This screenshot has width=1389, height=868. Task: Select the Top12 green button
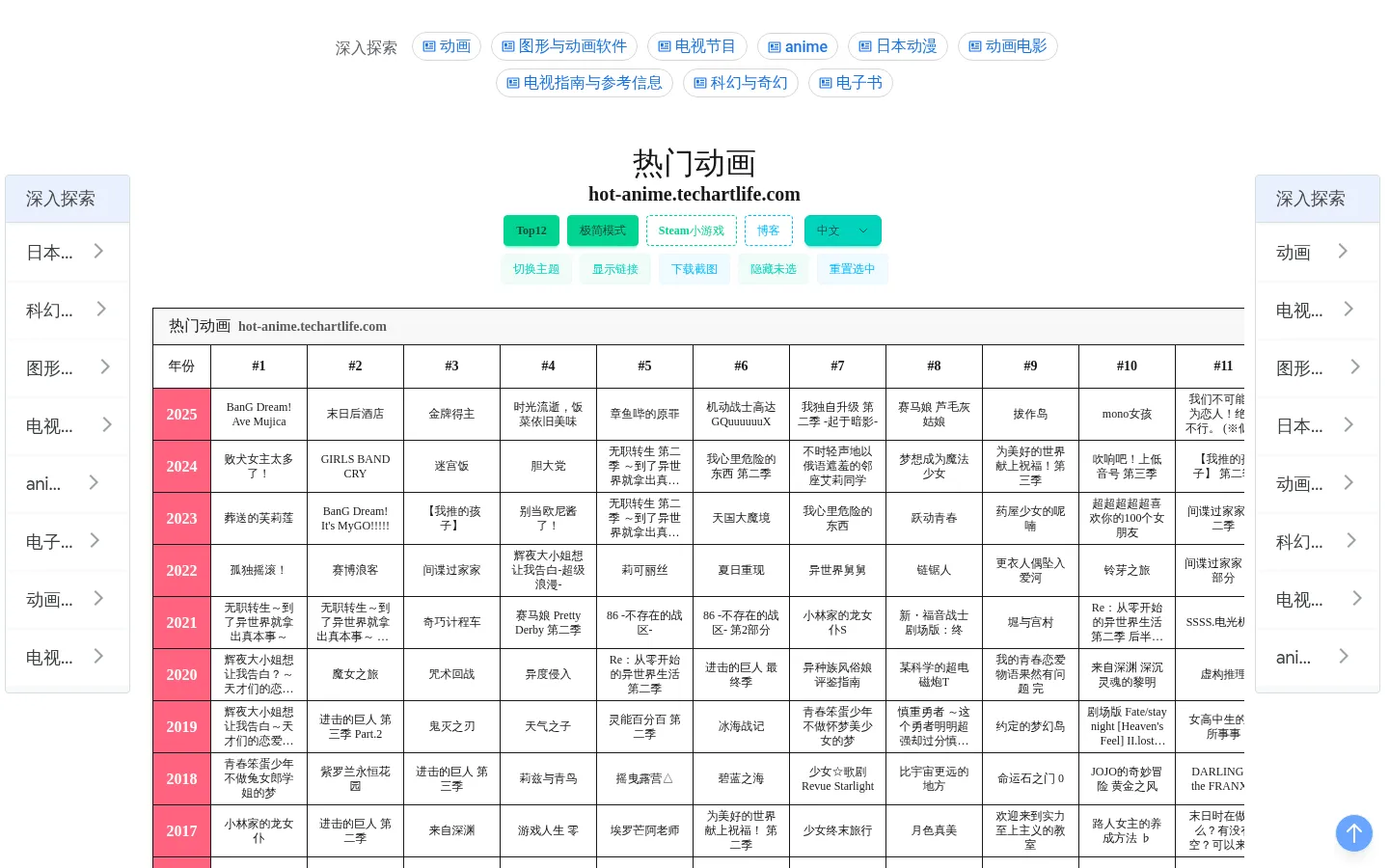coord(531,231)
